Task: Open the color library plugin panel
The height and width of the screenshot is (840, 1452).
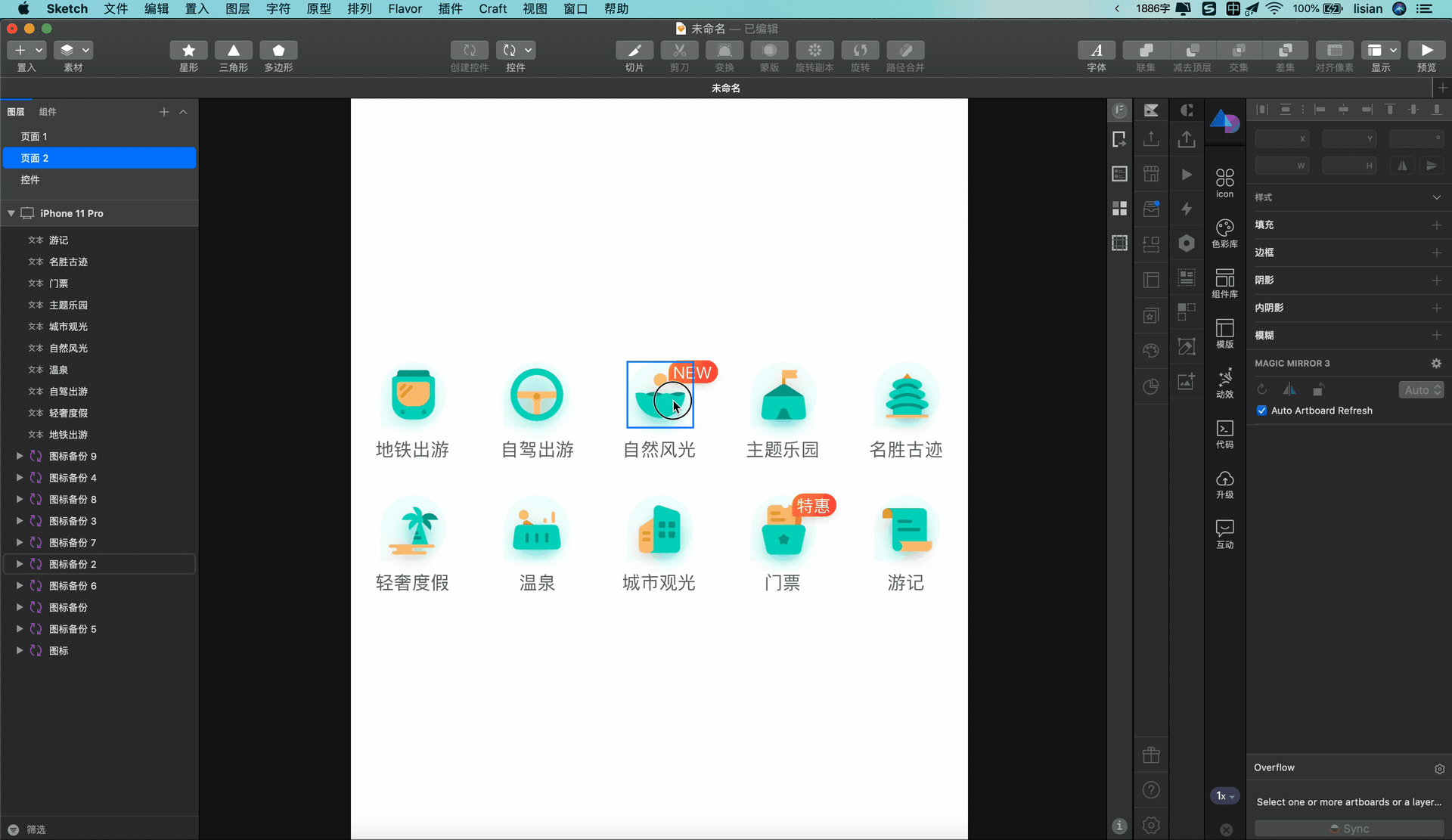Action: coord(1224,232)
